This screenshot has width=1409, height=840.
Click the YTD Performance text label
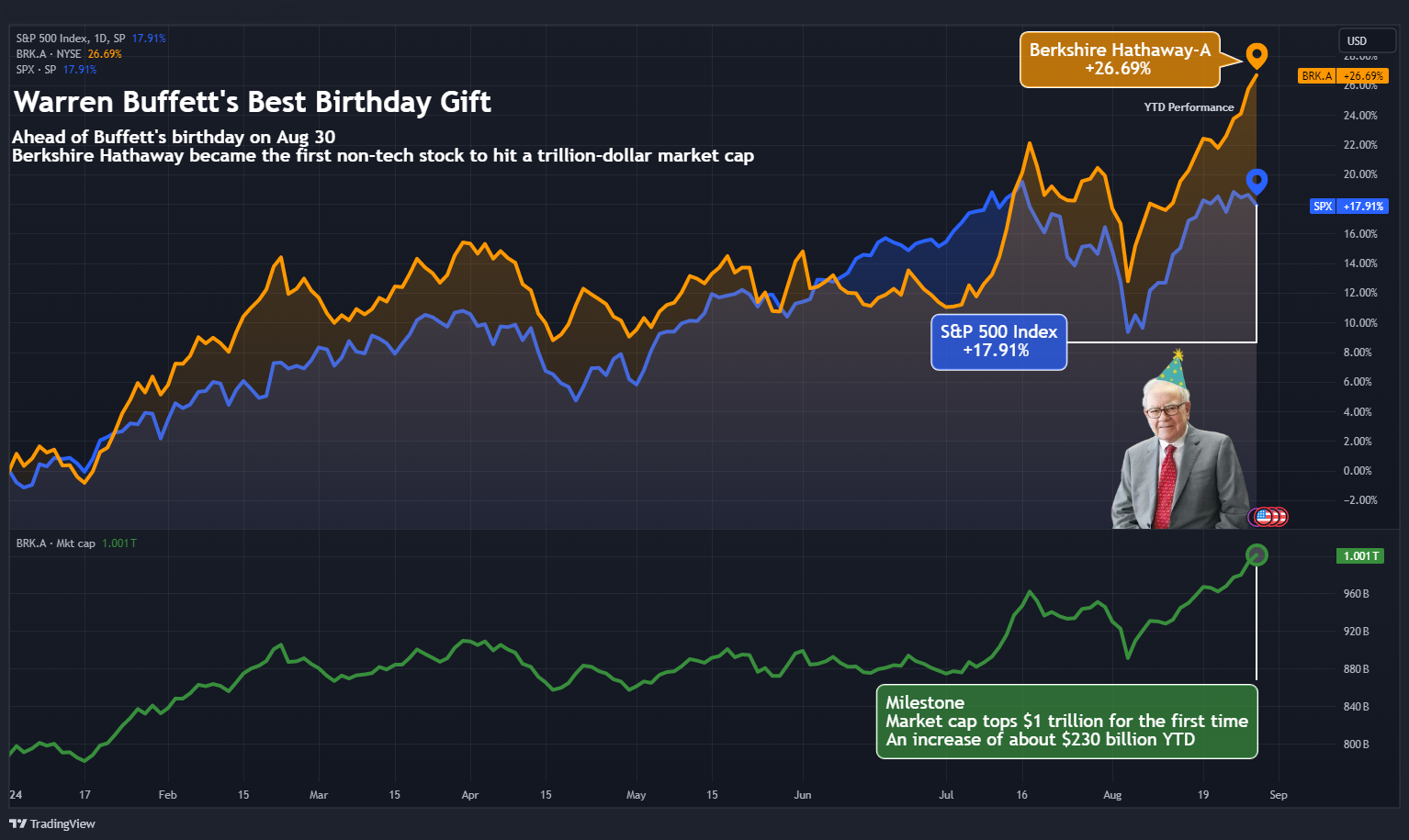pyautogui.click(x=1189, y=107)
